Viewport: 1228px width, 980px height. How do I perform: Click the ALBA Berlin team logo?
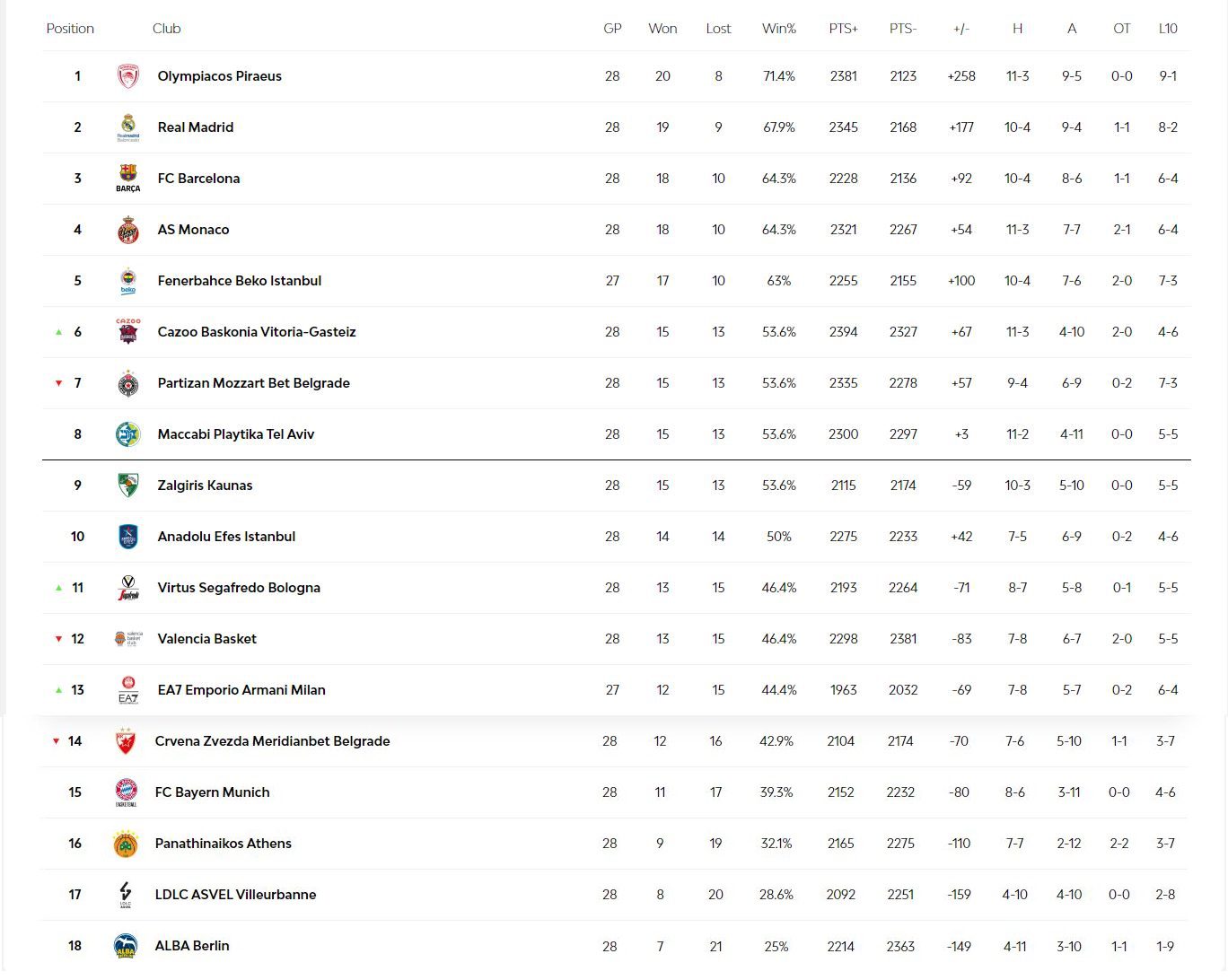[x=126, y=946]
